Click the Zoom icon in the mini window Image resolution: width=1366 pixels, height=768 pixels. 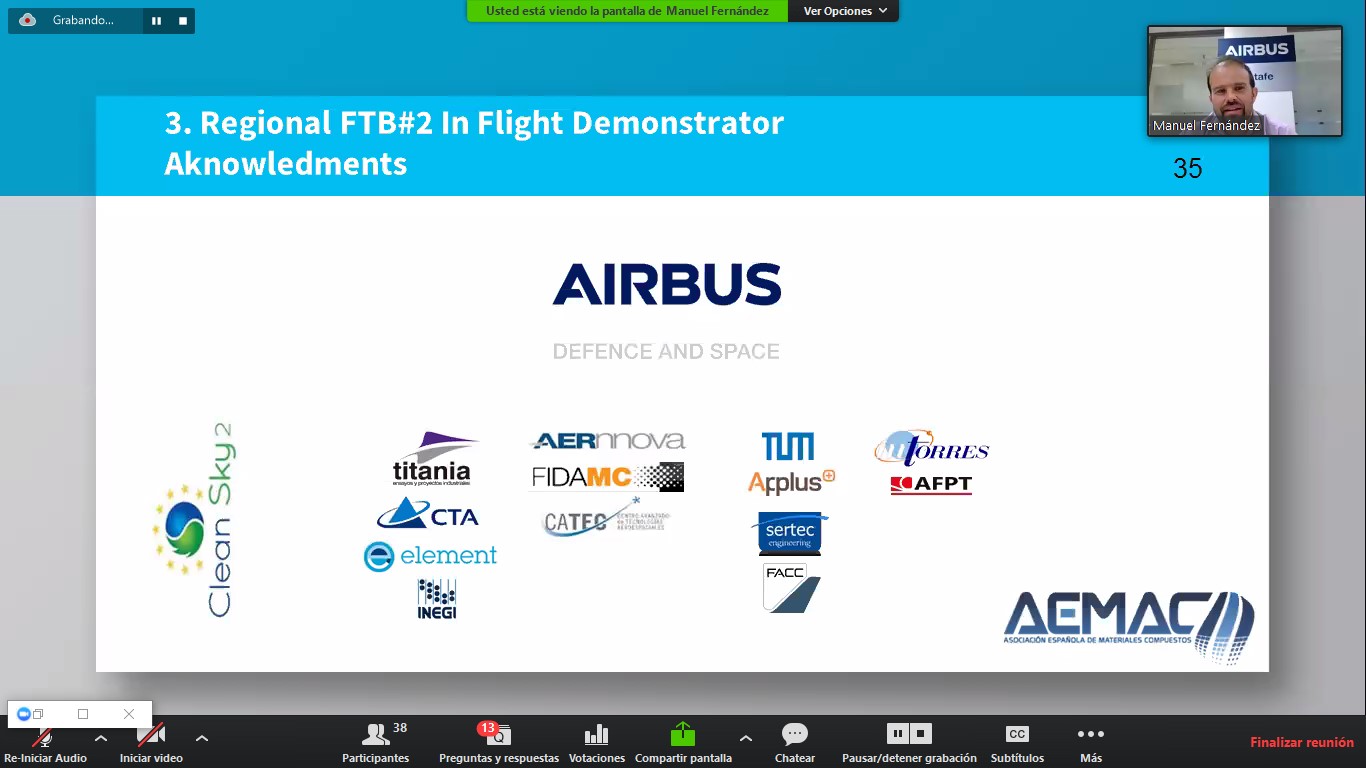tap(24, 714)
